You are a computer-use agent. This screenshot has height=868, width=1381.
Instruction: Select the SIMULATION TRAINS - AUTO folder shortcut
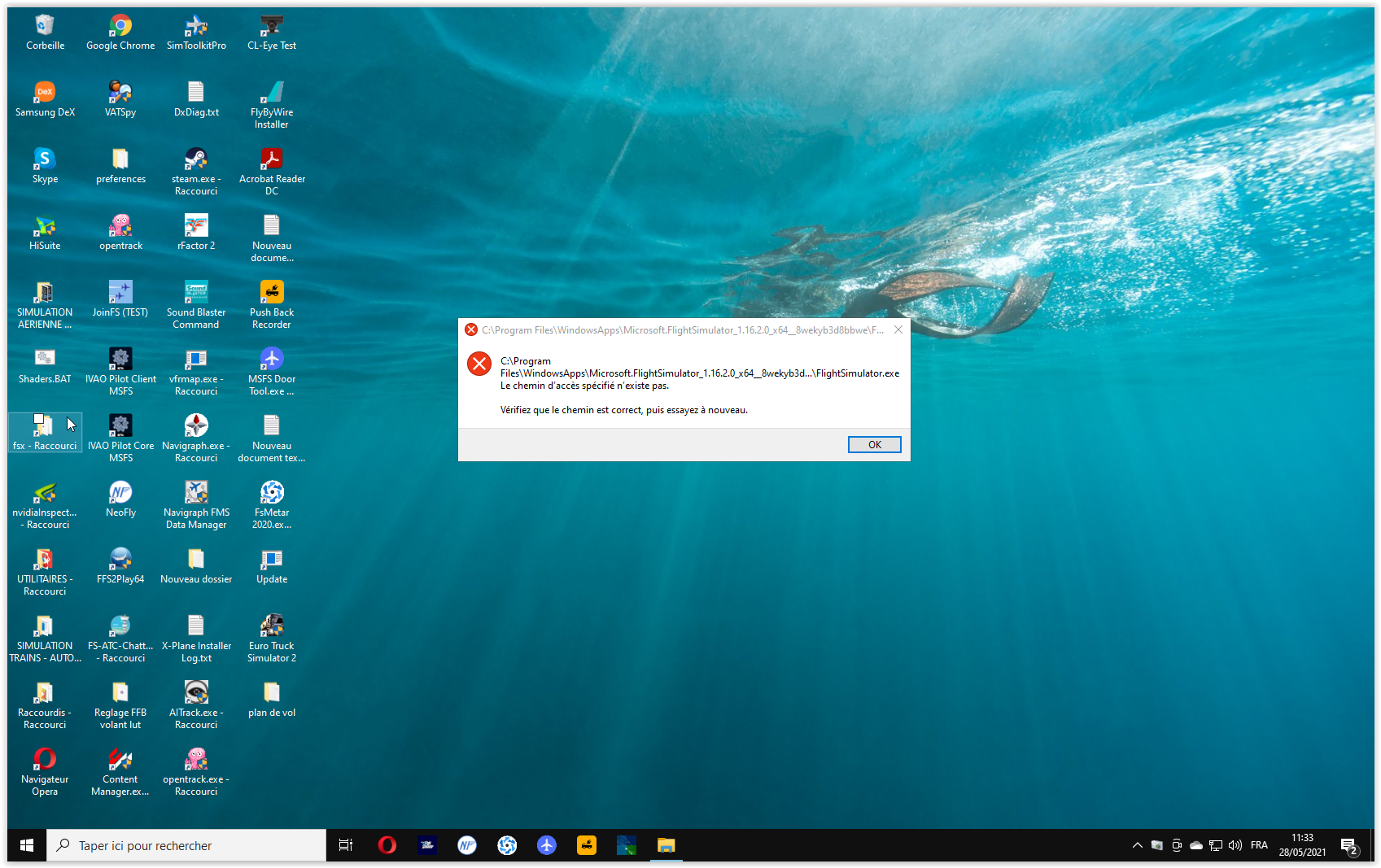pyautogui.click(x=45, y=639)
